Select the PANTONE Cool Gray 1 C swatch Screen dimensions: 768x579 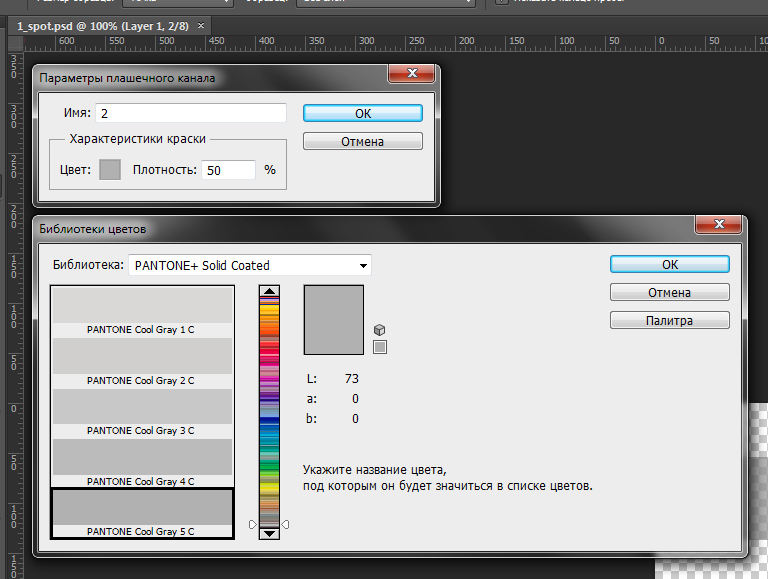pos(142,312)
